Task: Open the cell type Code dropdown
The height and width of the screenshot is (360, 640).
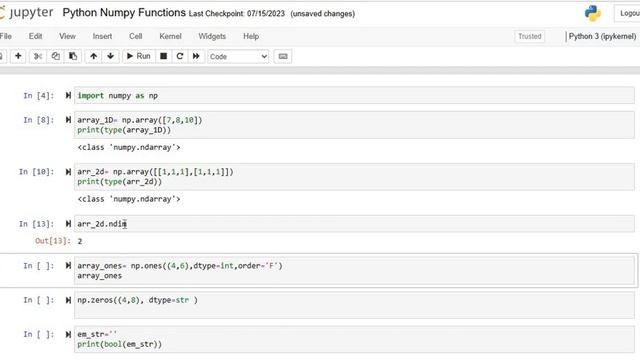Action: point(238,56)
